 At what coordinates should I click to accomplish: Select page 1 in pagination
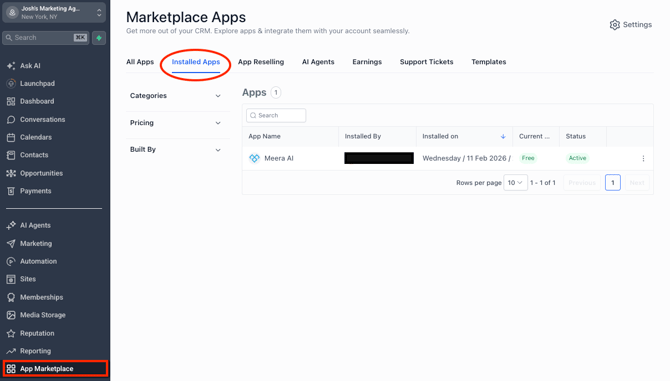click(x=613, y=183)
